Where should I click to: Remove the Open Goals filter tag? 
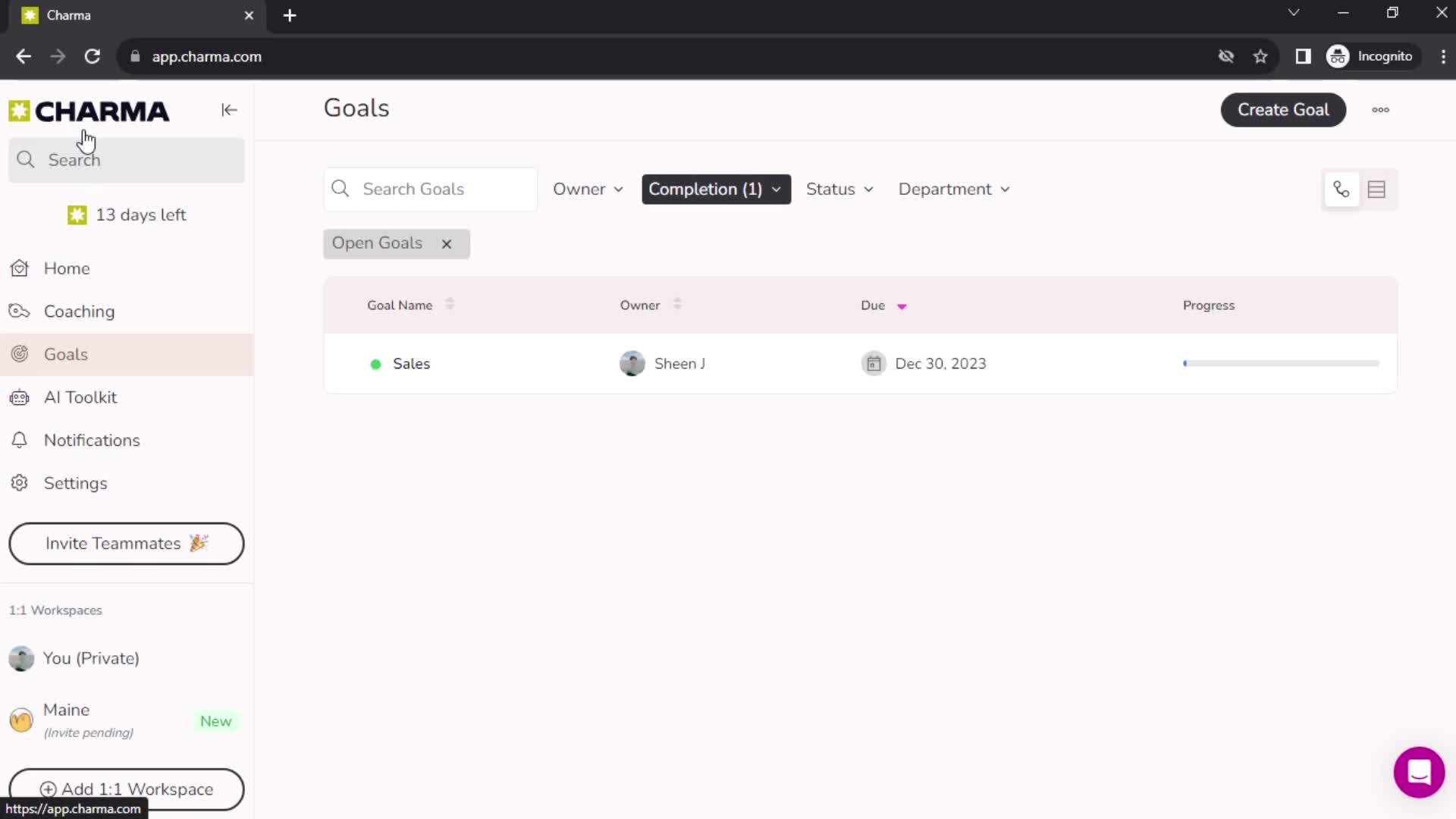pos(447,243)
